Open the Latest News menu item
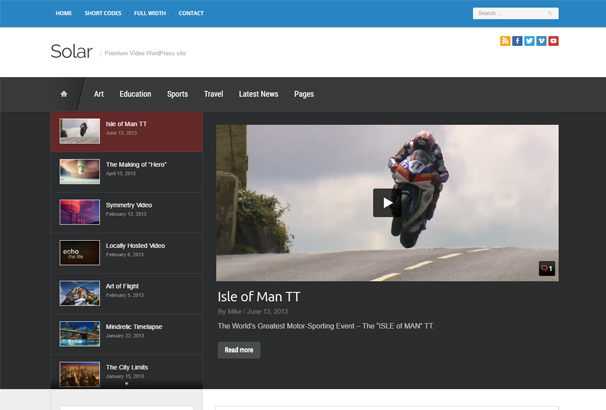The width and height of the screenshot is (606, 410). click(x=258, y=94)
